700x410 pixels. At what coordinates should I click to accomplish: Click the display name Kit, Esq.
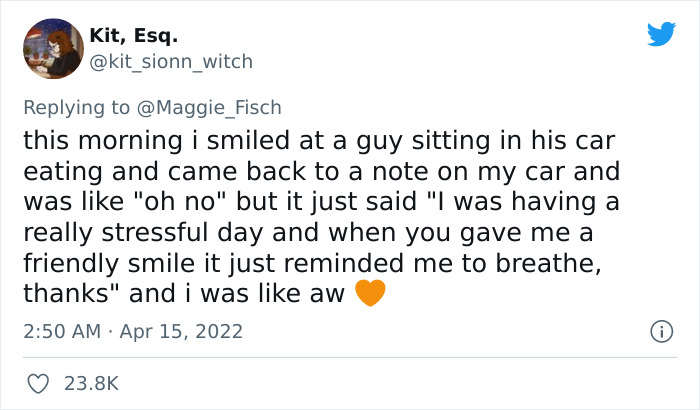tap(134, 37)
